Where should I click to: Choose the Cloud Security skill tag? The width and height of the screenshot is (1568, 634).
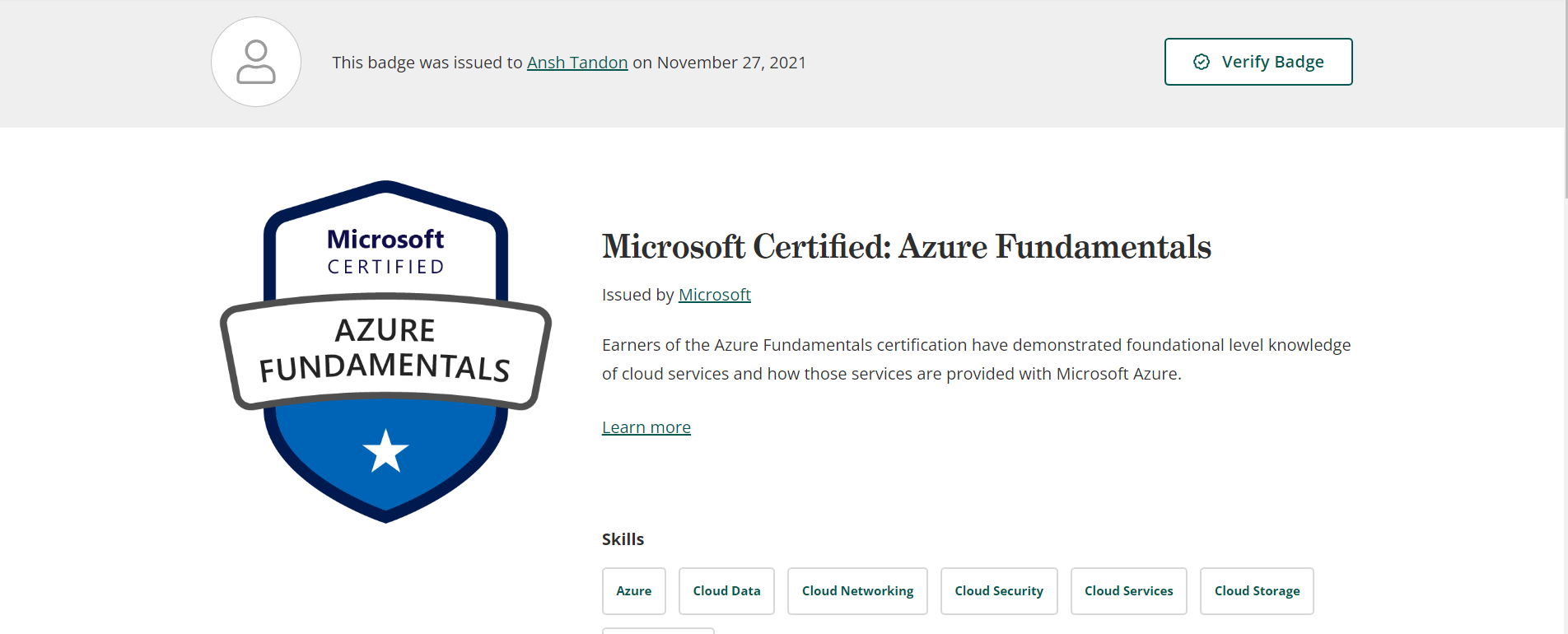[999, 591]
